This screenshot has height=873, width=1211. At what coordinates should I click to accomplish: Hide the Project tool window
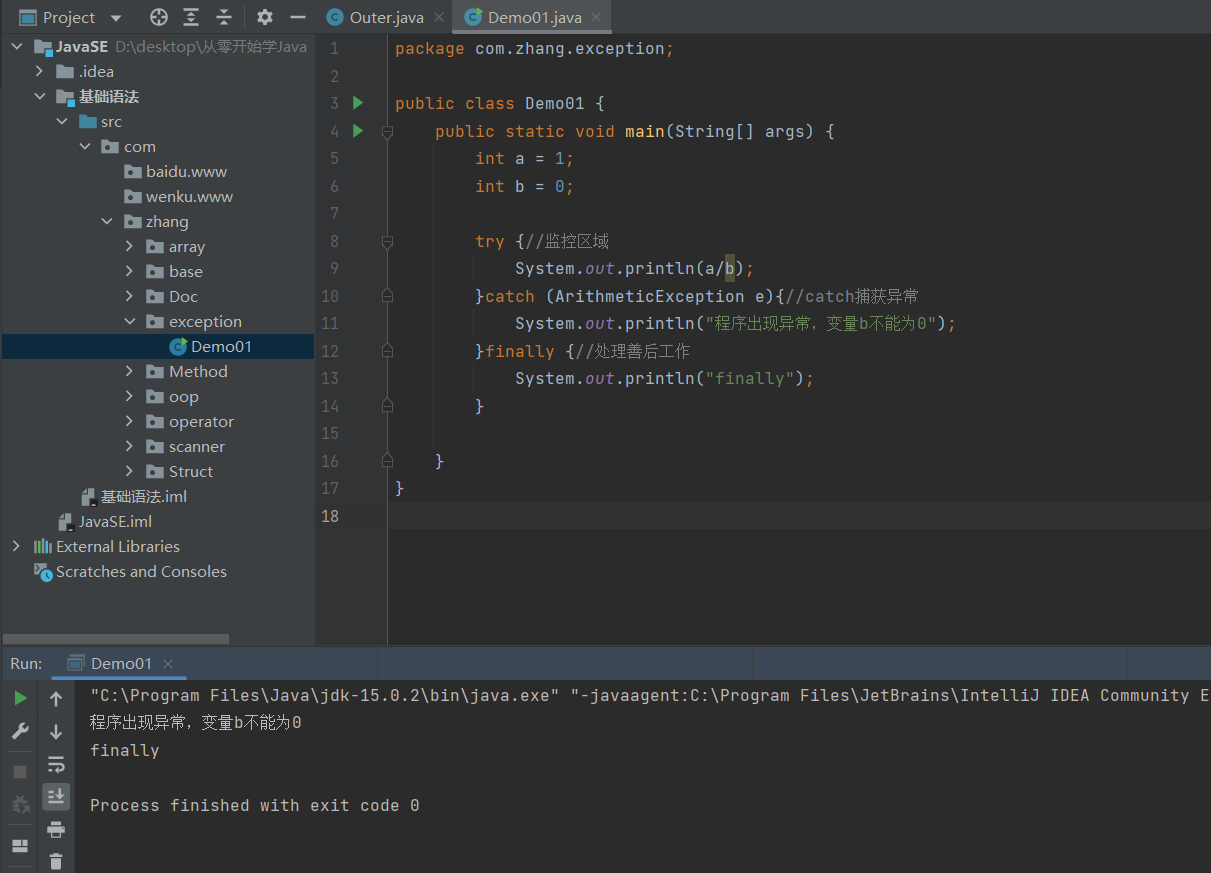pyautogui.click(x=297, y=17)
